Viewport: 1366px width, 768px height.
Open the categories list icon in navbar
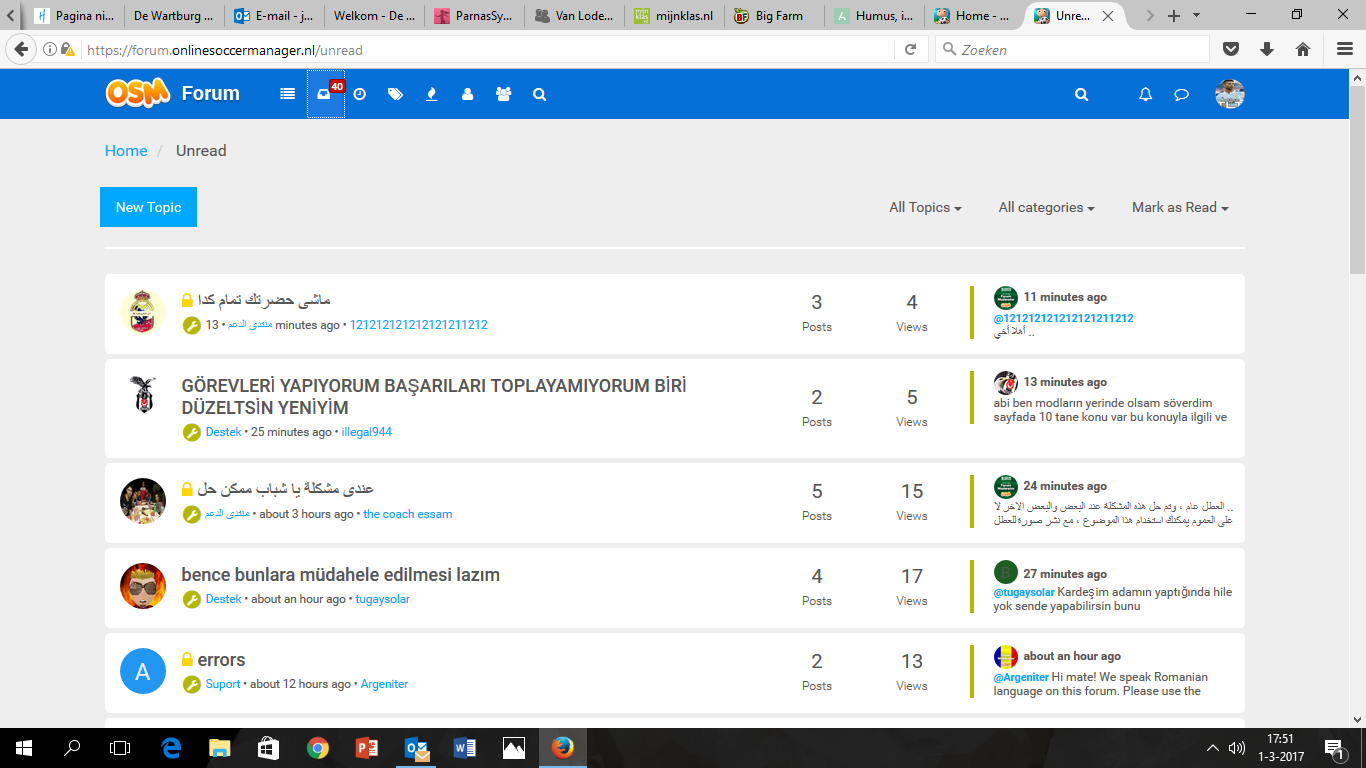288,94
